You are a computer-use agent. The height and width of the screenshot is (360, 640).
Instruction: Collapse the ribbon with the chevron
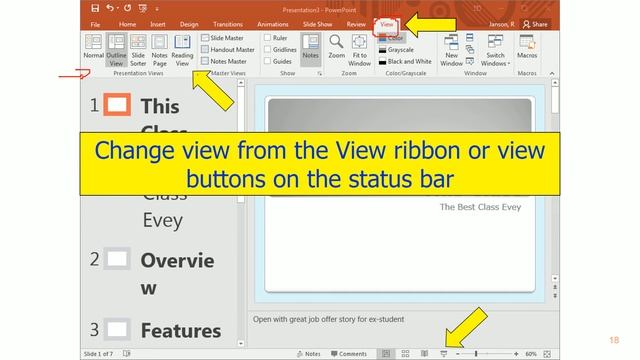click(x=552, y=73)
